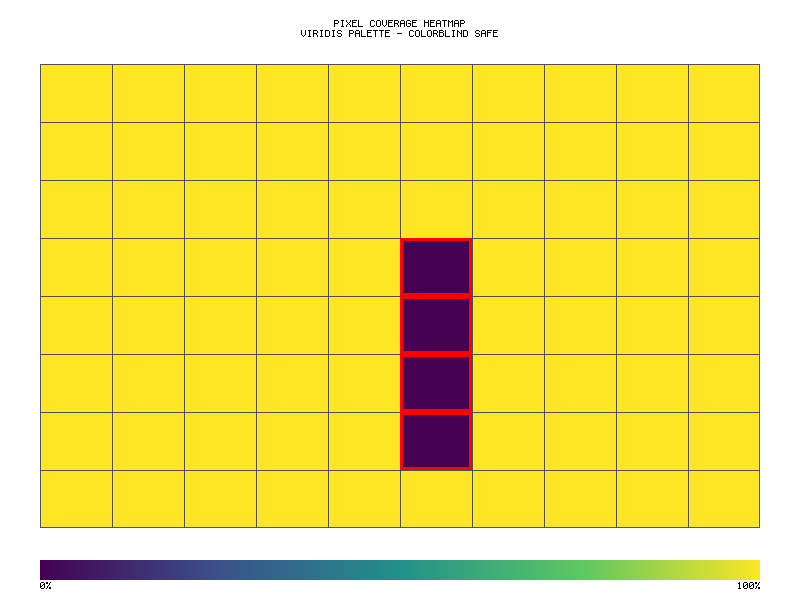Image resolution: width=800 pixels, height=600 pixels.
Task: Click the top-left yellow grid cell
Action: (76, 92)
